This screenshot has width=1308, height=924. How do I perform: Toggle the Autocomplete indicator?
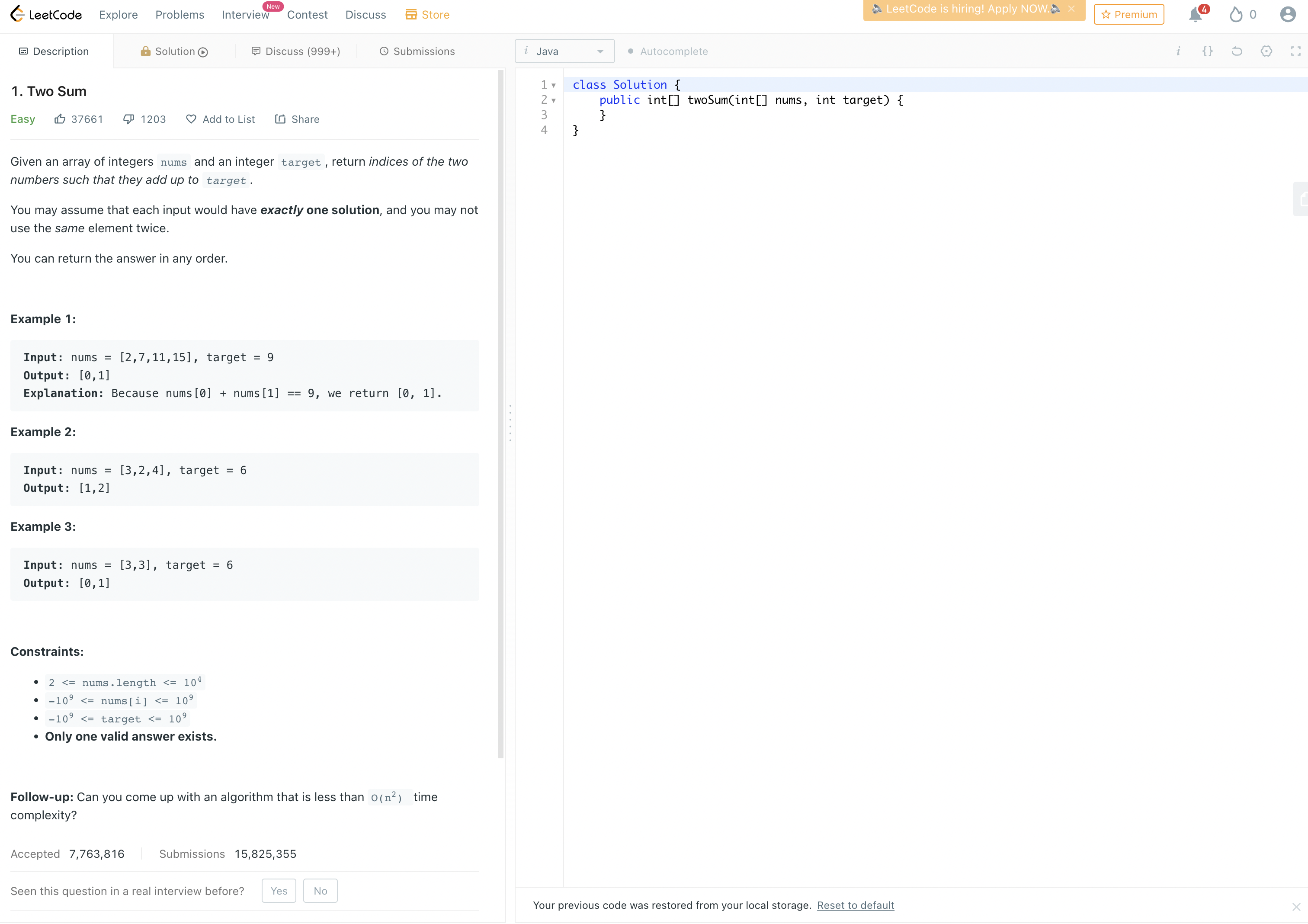point(668,51)
